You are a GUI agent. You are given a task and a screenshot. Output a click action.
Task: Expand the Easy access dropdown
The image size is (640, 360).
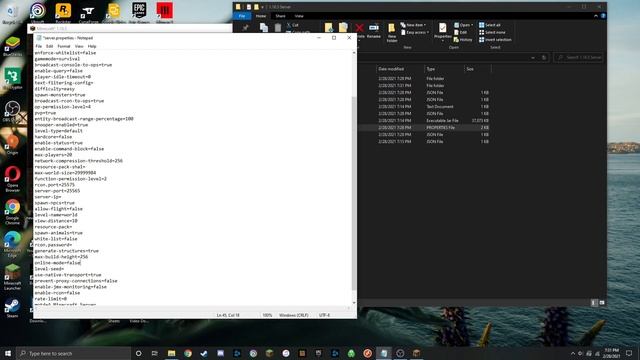(415, 32)
